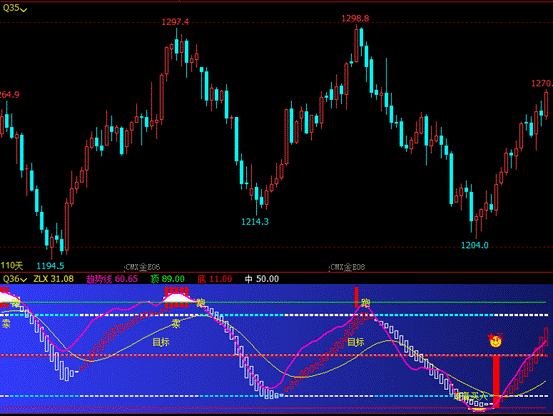Open the Q35 indicator dropdown
This screenshot has height=416, width=553.
[14, 8]
